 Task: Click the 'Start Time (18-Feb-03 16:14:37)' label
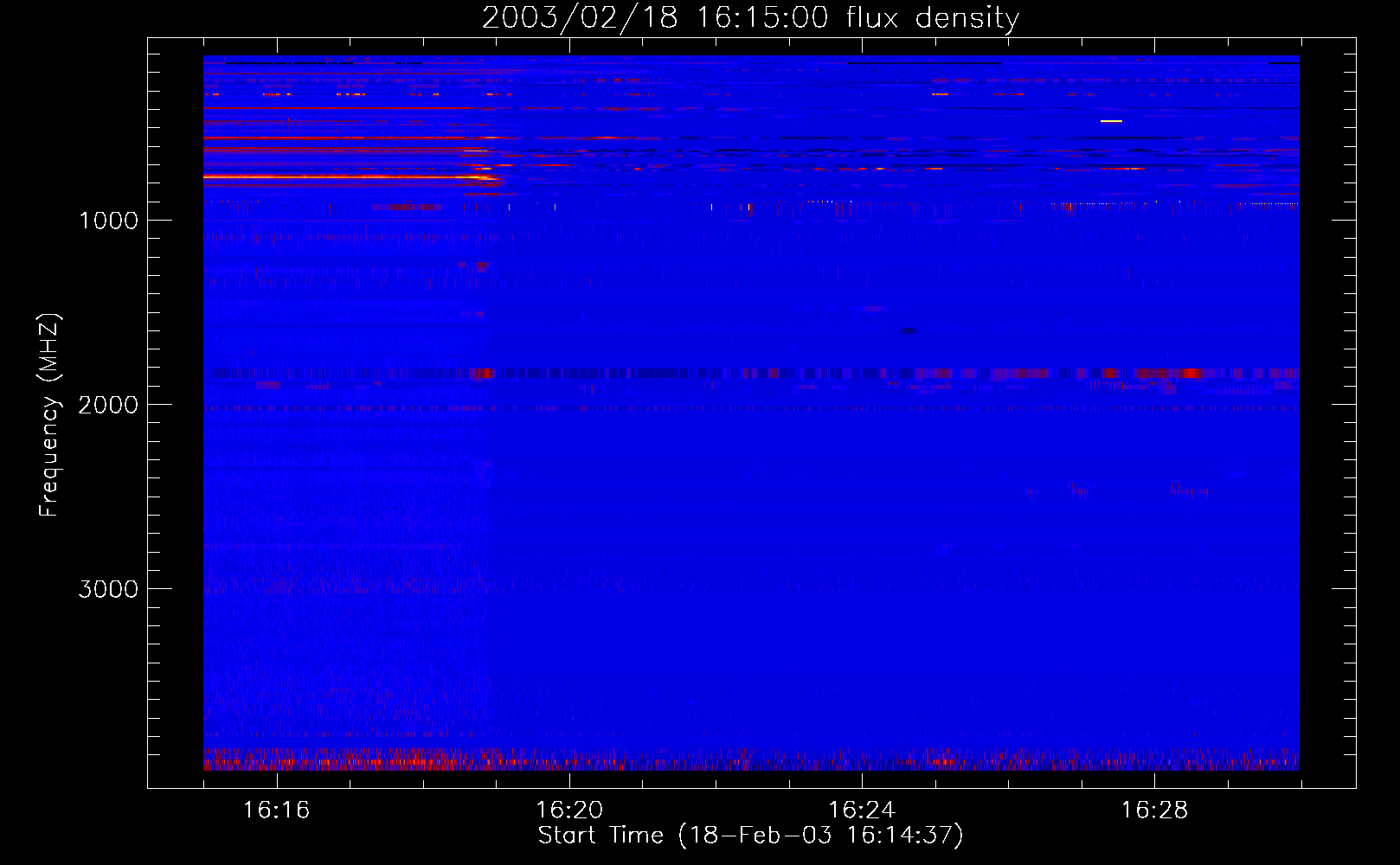point(750,836)
